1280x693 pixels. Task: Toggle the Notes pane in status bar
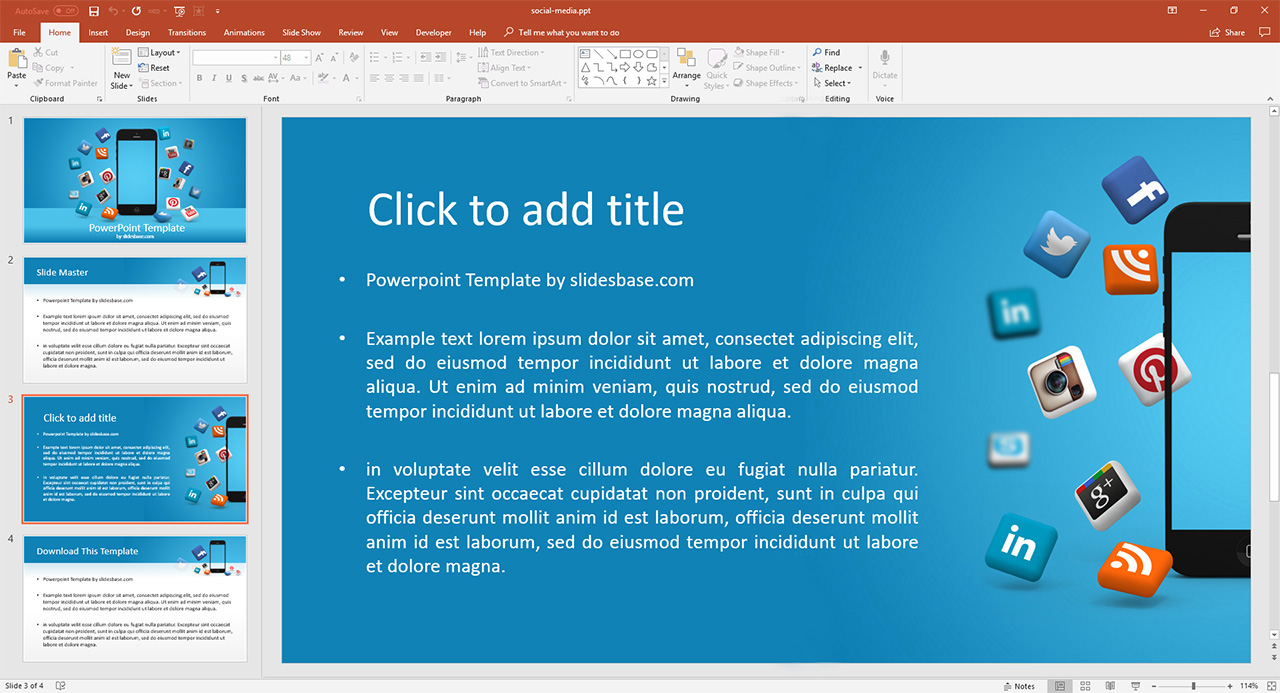(x=1017, y=686)
